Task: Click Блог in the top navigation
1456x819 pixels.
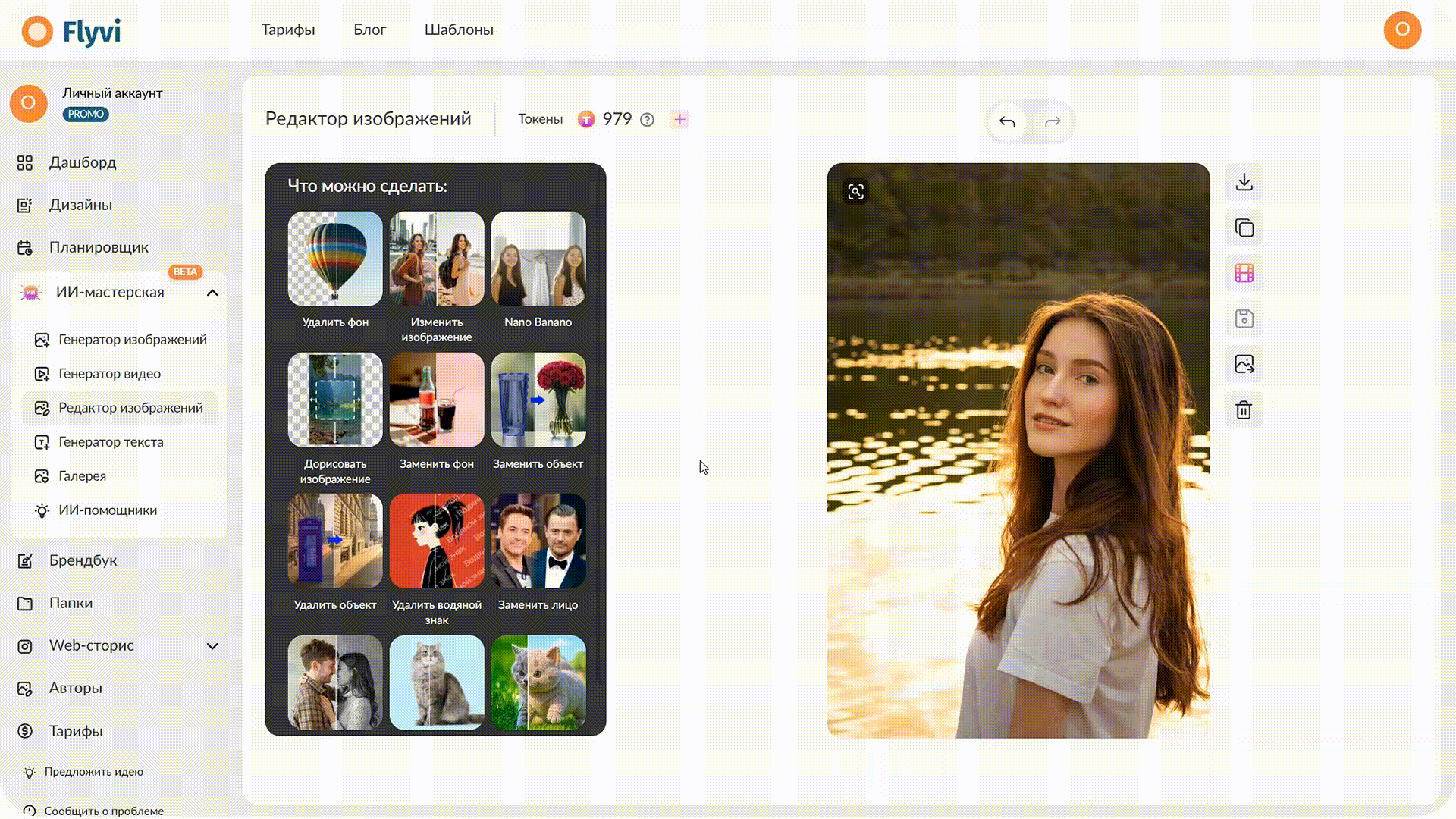Action: click(x=369, y=30)
